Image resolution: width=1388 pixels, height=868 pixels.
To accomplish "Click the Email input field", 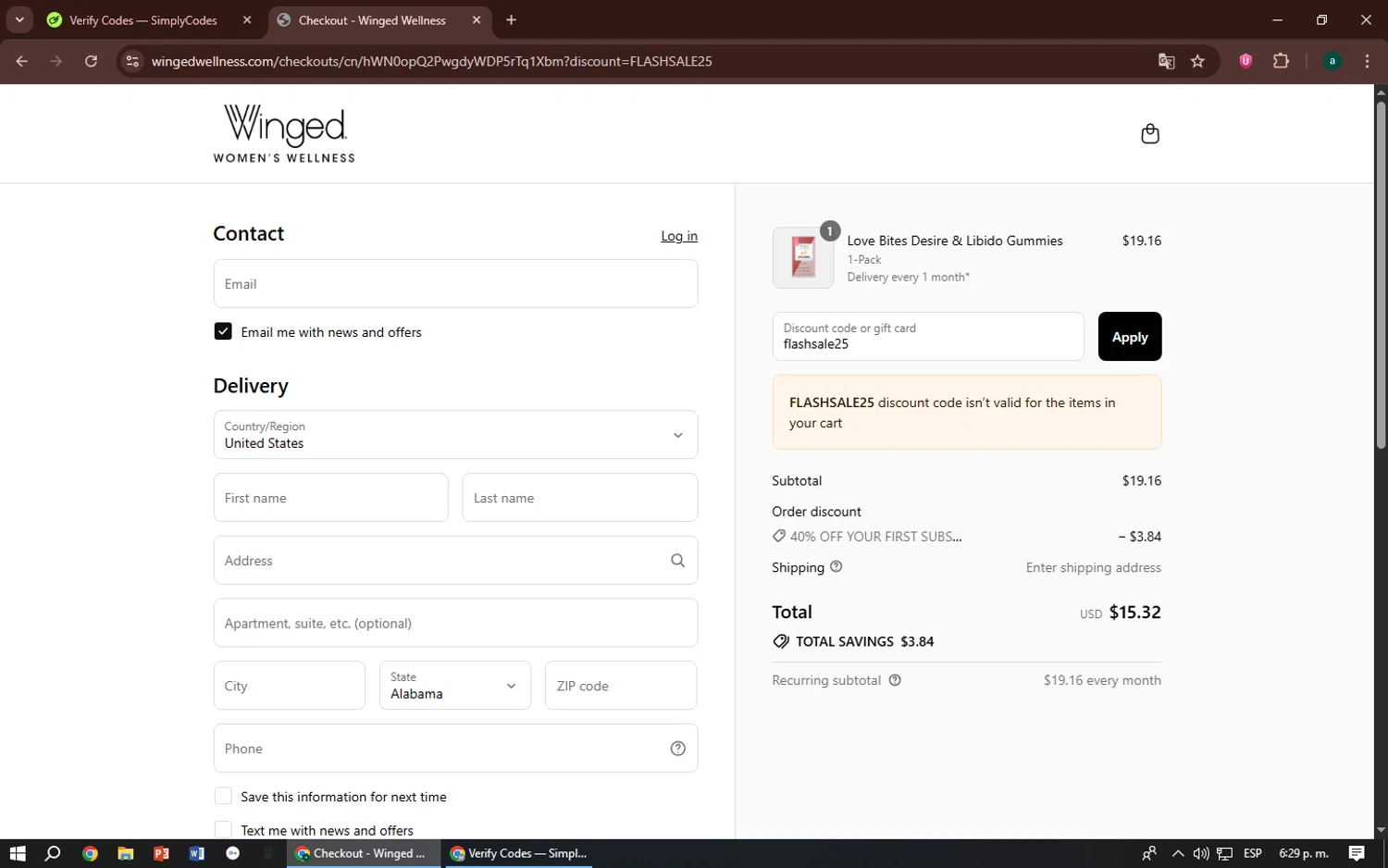I will 455,284.
